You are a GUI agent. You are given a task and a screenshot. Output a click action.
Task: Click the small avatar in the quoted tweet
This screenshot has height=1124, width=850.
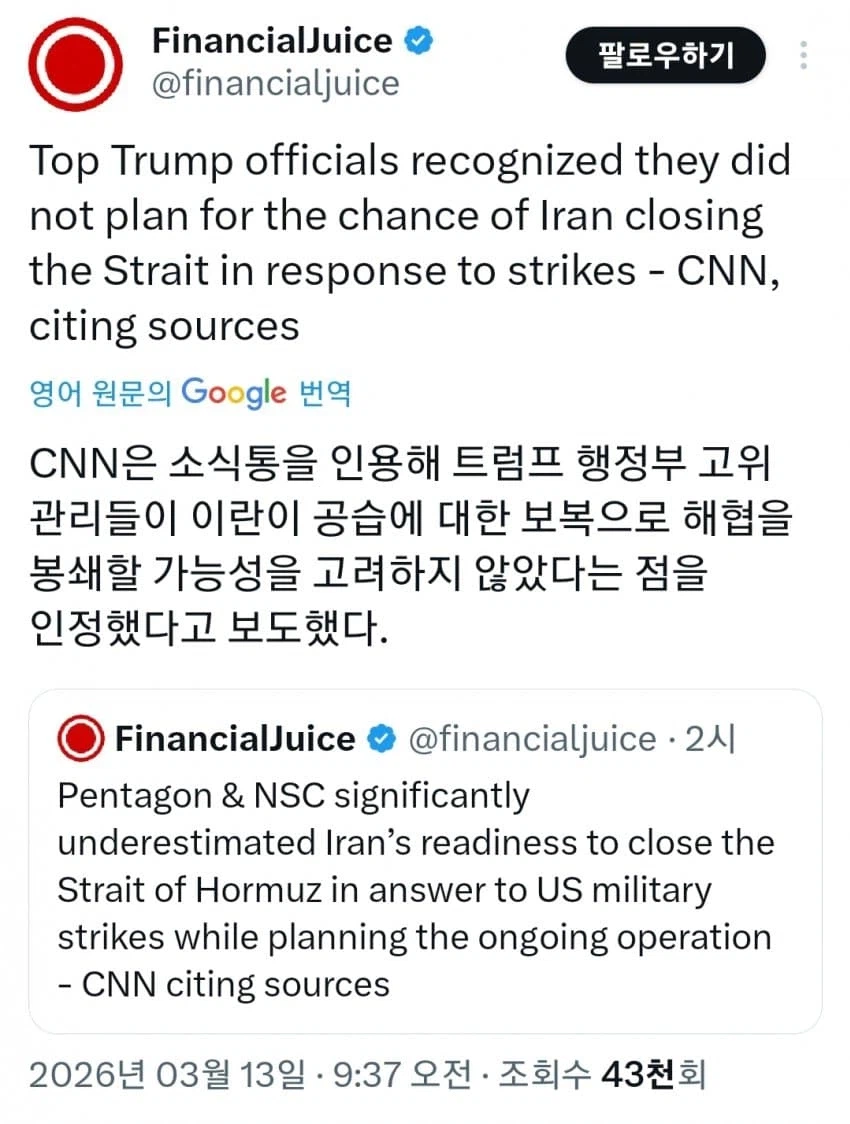pos(80,739)
